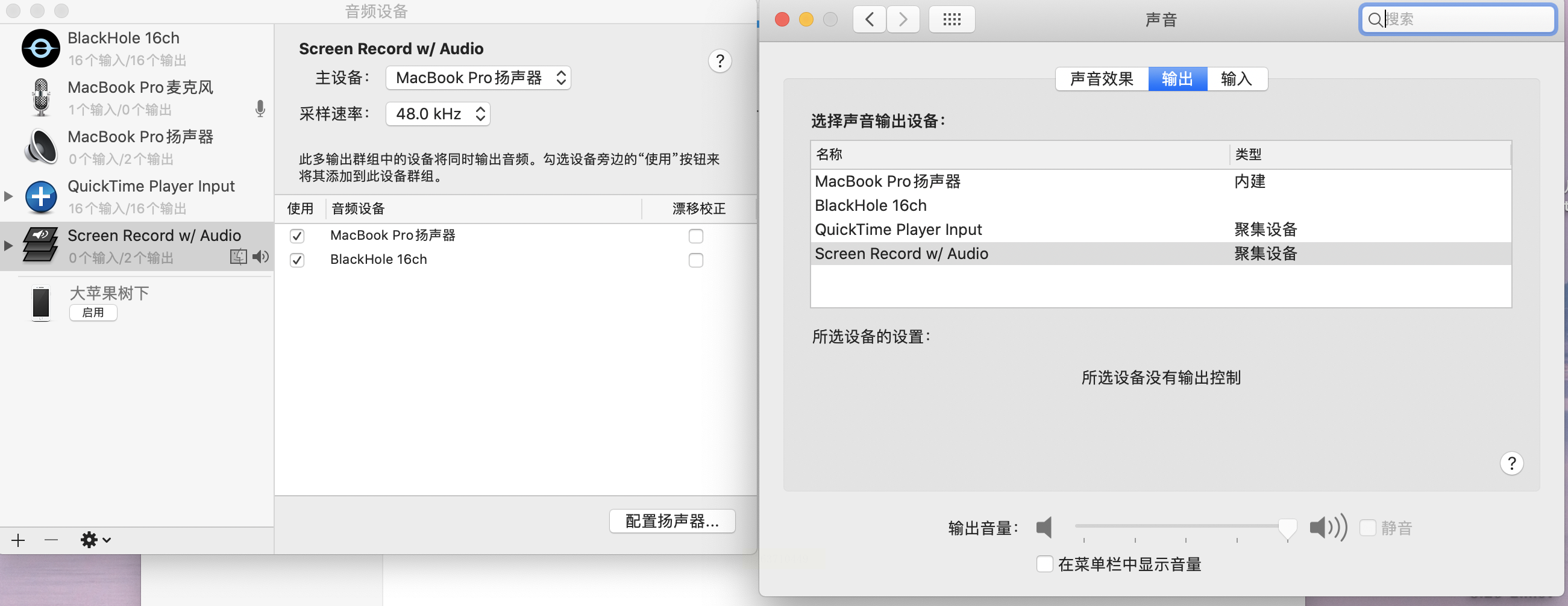Viewport: 1568px width, 606px height.
Task: Click the 音频设备 column header
Action: point(483,208)
